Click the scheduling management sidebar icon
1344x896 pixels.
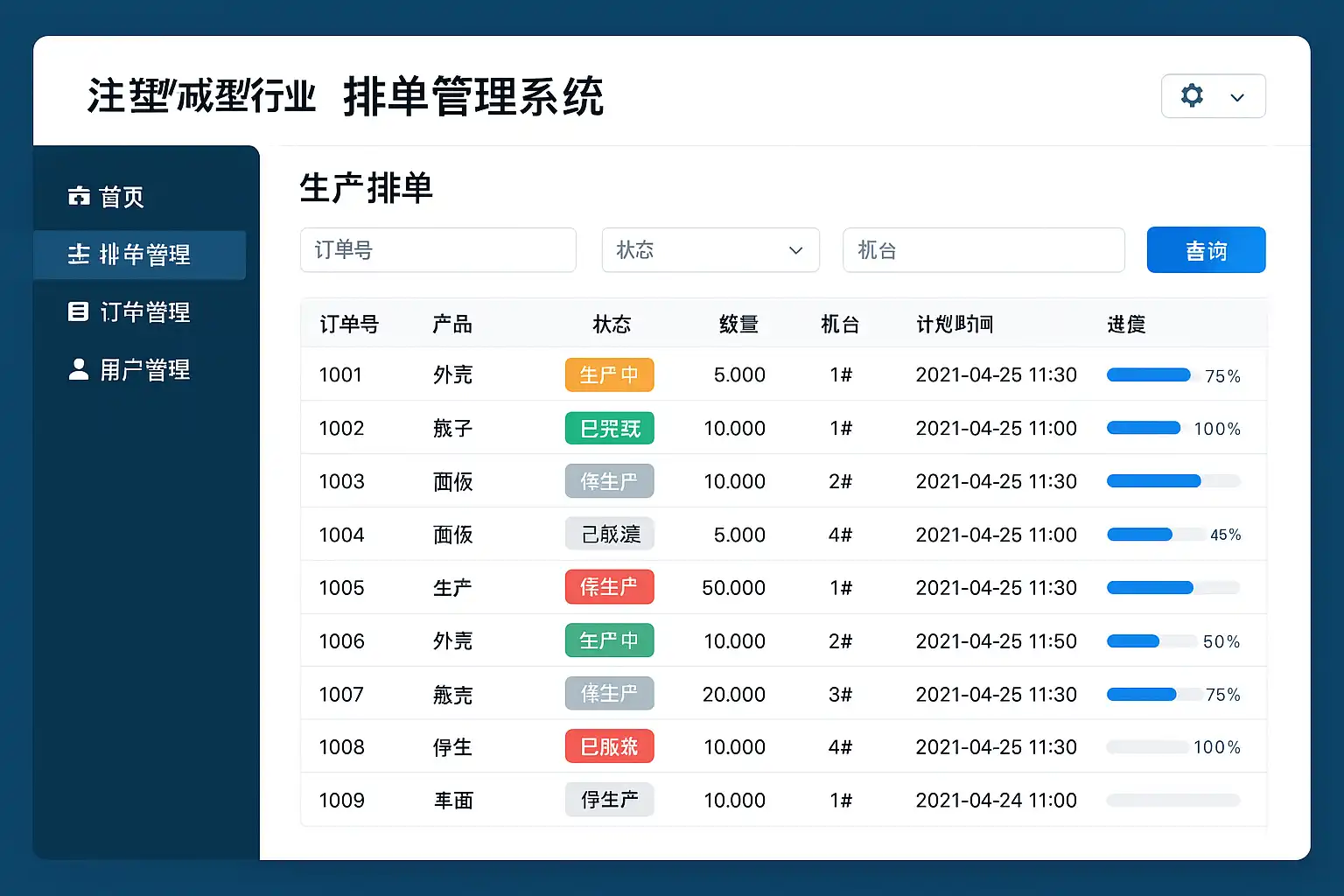[x=79, y=255]
